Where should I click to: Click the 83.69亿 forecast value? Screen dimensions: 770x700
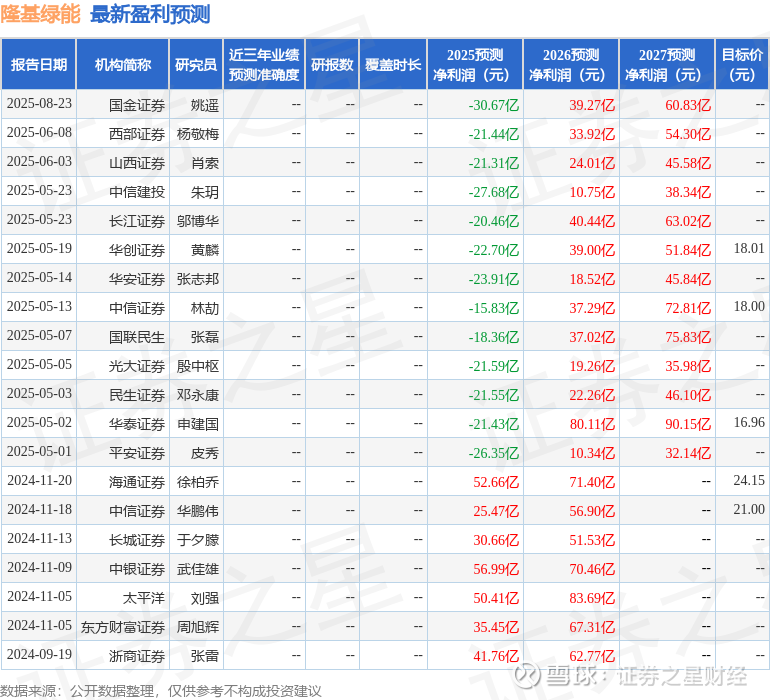[592, 598]
